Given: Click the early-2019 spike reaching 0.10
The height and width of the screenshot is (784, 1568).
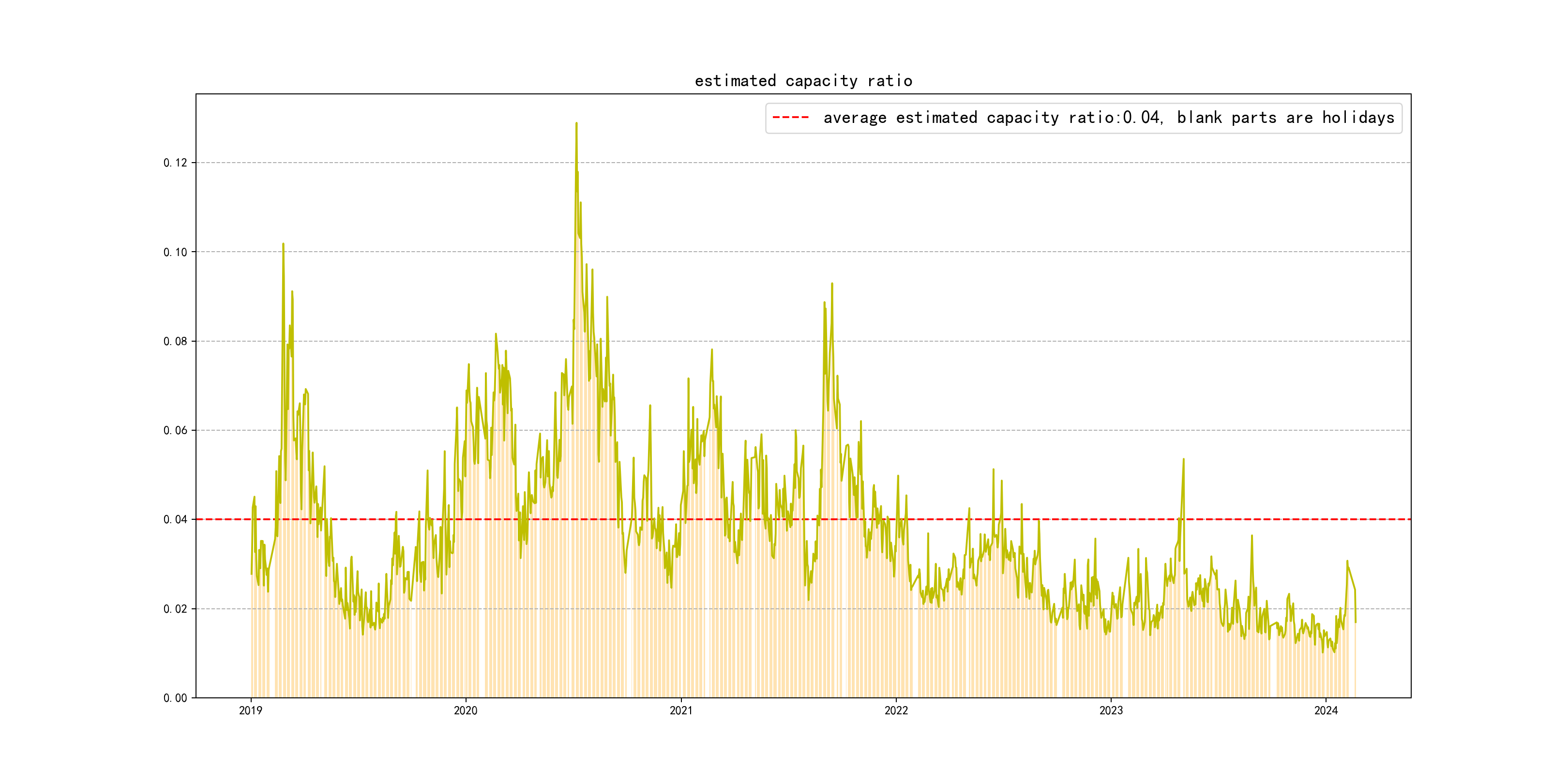Looking at the screenshot, I should coord(283,245).
